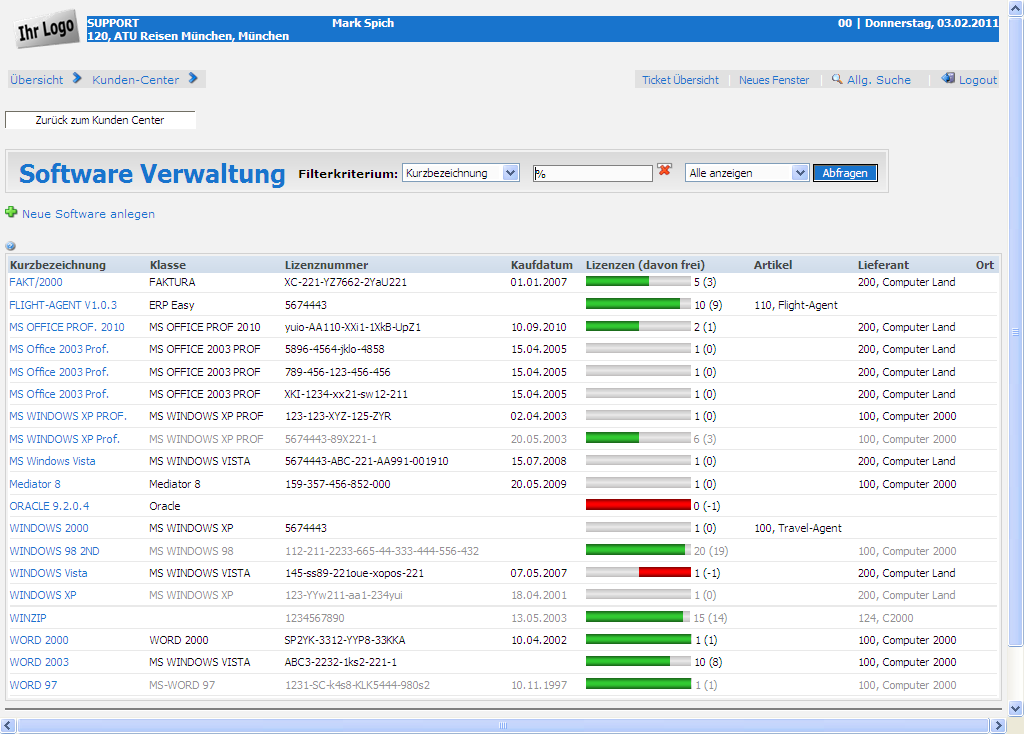The image size is (1024, 734).
Task: Go to Übersicht in the breadcrumb
Action: pos(37,80)
